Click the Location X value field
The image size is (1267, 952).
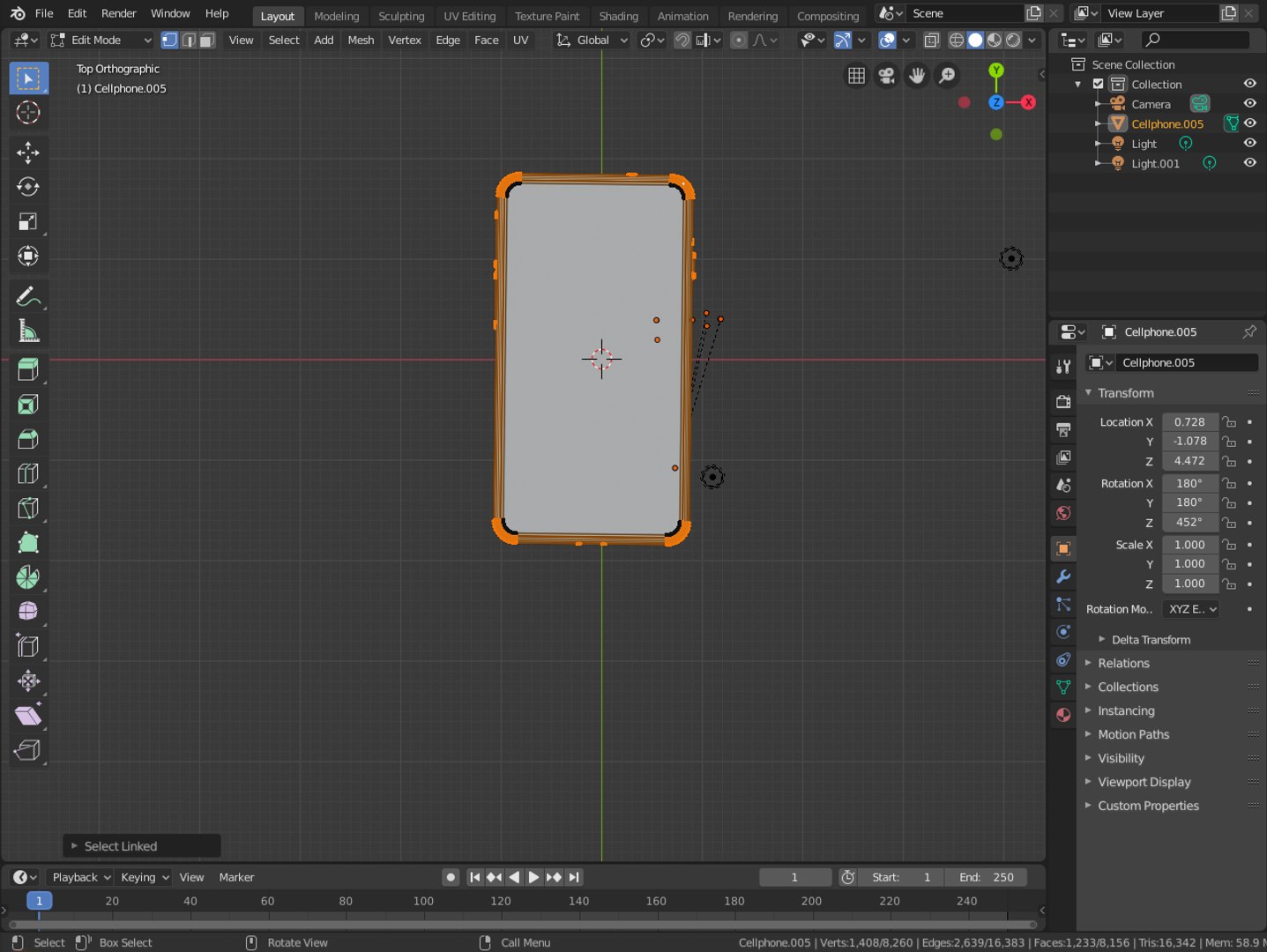tap(1189, 422)
